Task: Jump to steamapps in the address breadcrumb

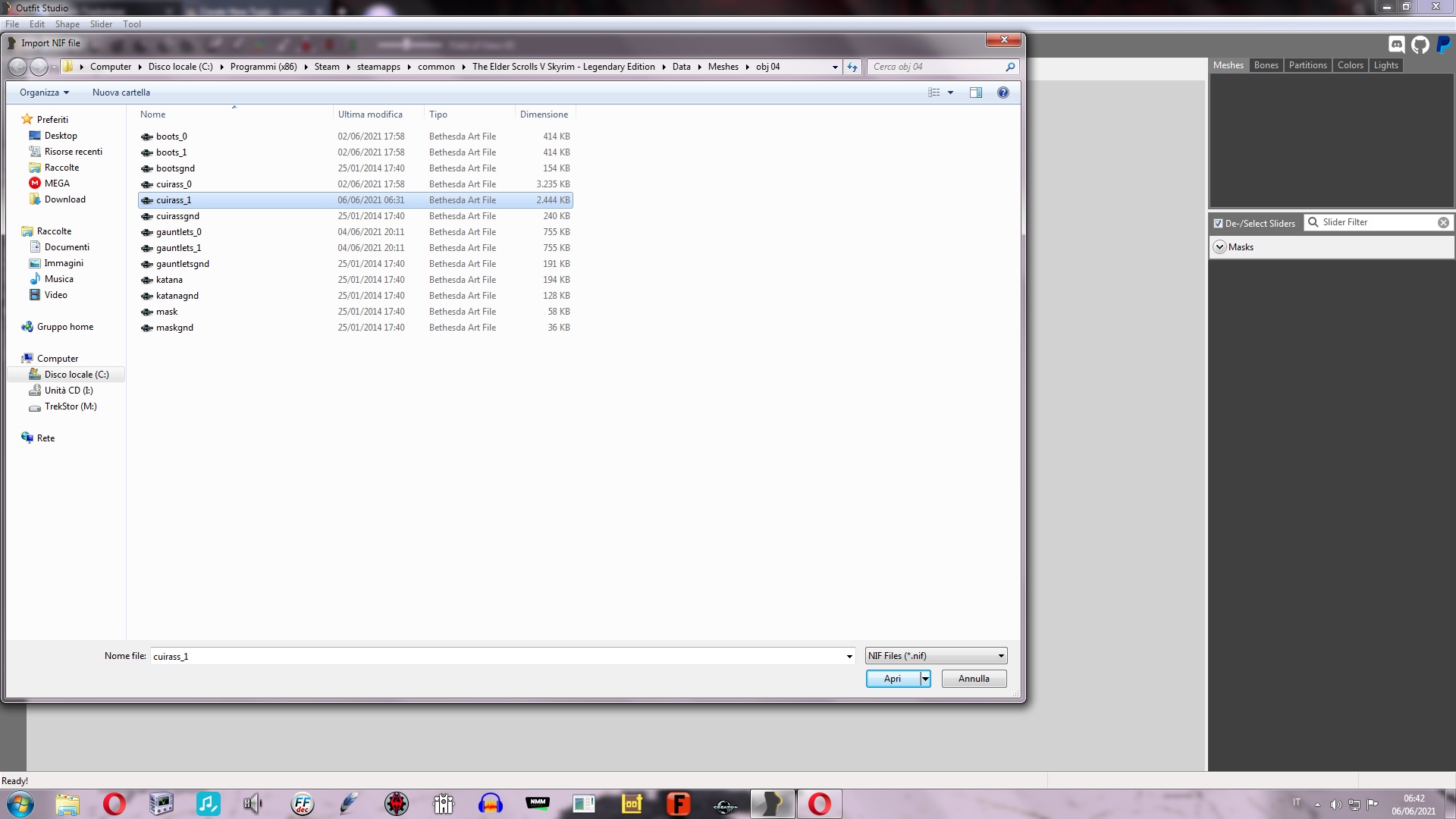Action: coord(378,67)
